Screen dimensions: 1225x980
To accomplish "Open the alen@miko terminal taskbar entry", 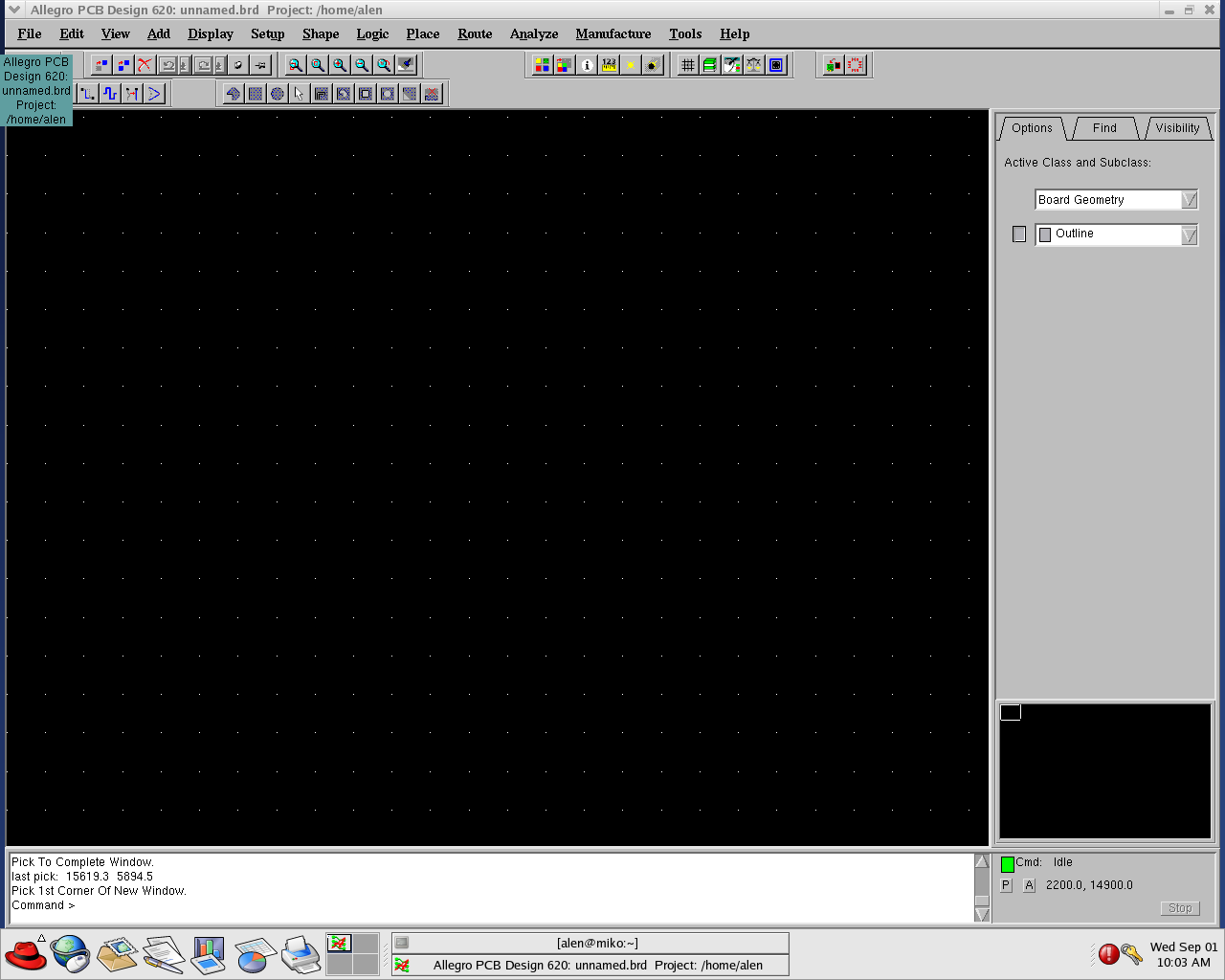I will pos(597,943).
